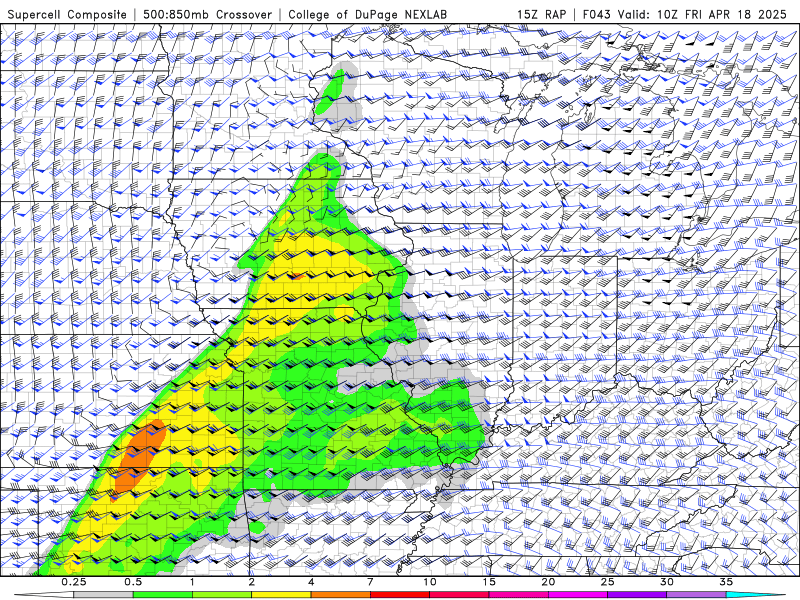This screenshot has width=800, height=600.
Task: Click the small detached green area near top
Action: coord(330,92)
